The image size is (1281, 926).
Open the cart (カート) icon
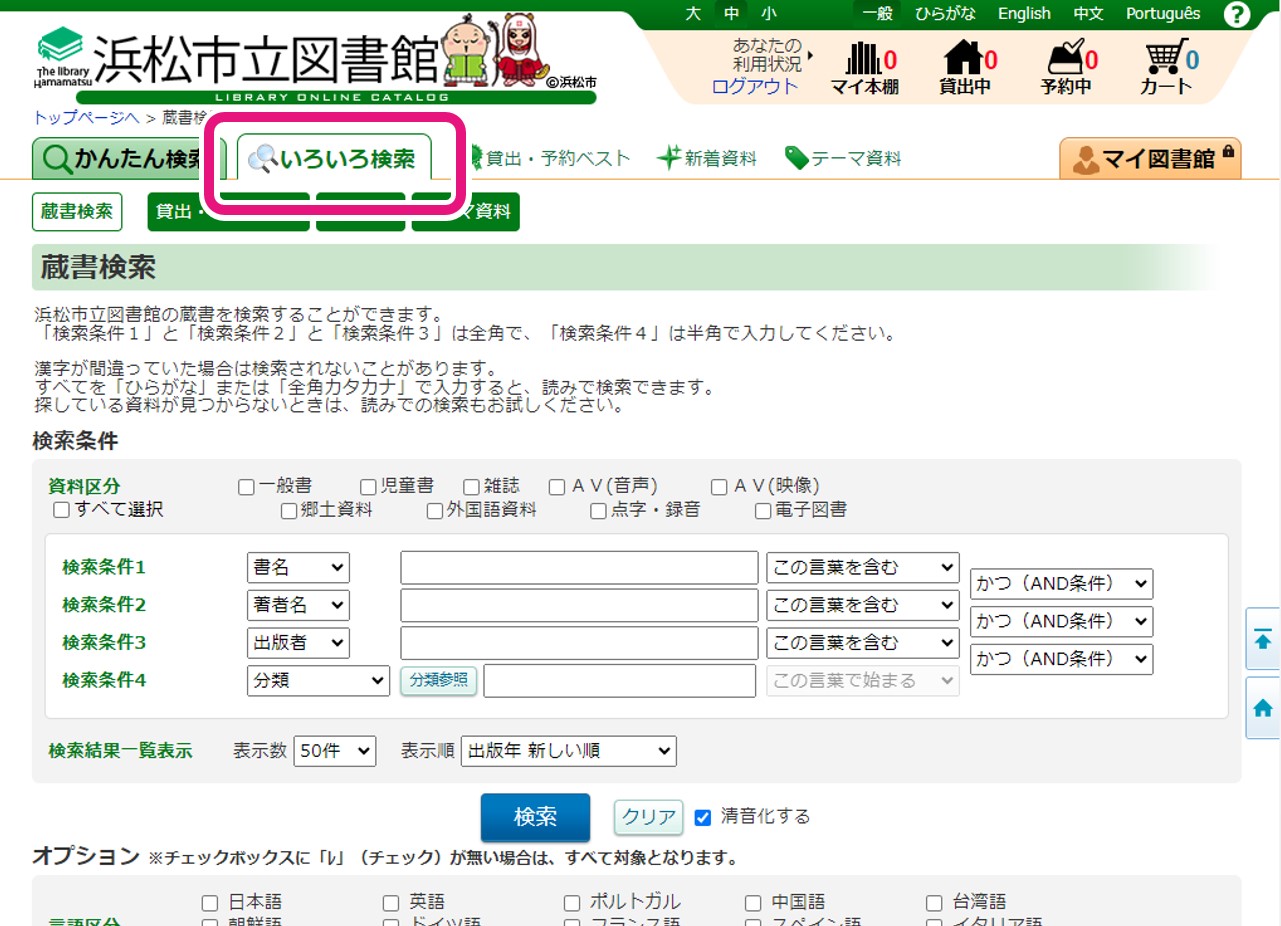coord(1166,66)
